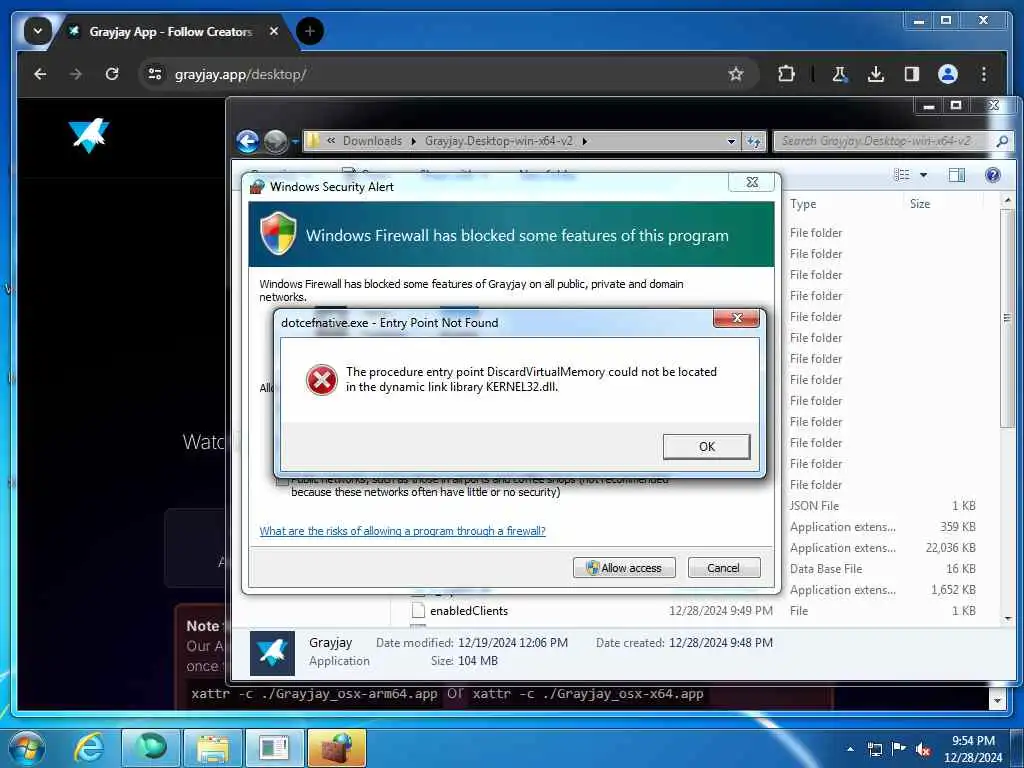Click the Grayjay application icon in details pane
1024x768 pixels.
[x=272, y=652]
